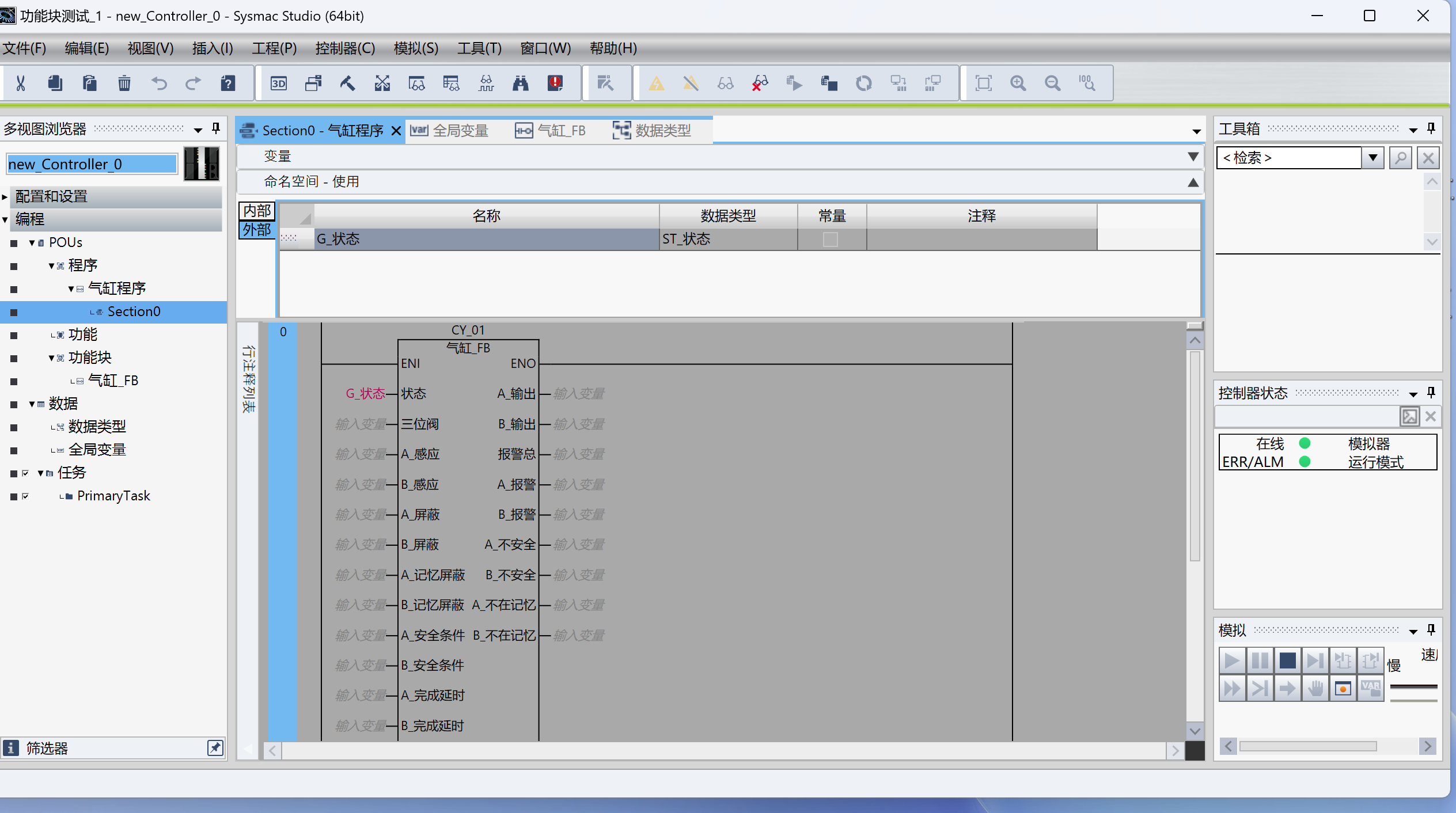Open 气缸_FB in the project tree
Screen dimensions: 1456x813
[x=113, y=381]
